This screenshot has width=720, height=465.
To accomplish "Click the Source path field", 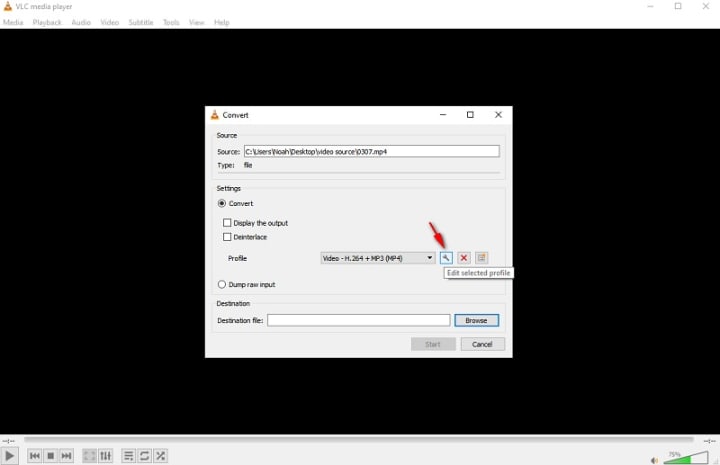I will point(371,151).
